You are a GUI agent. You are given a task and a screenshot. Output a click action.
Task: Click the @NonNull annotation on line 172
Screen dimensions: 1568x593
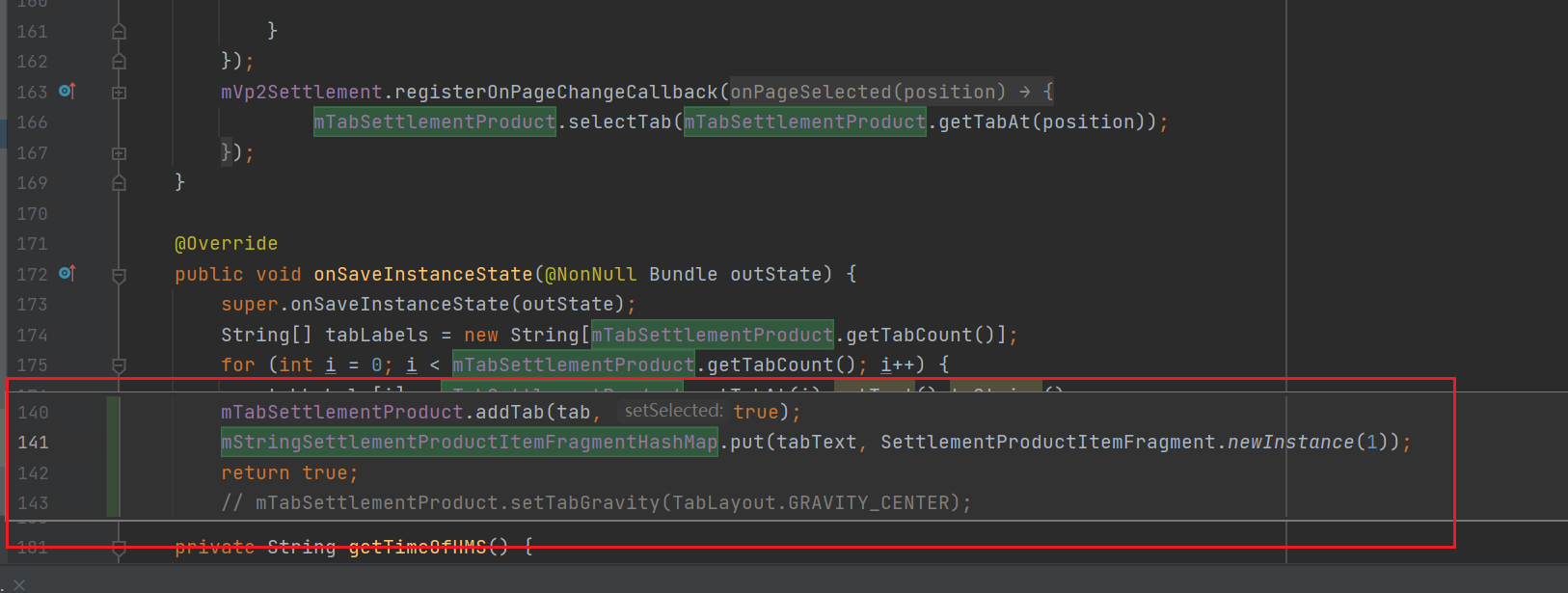point(591,274)
